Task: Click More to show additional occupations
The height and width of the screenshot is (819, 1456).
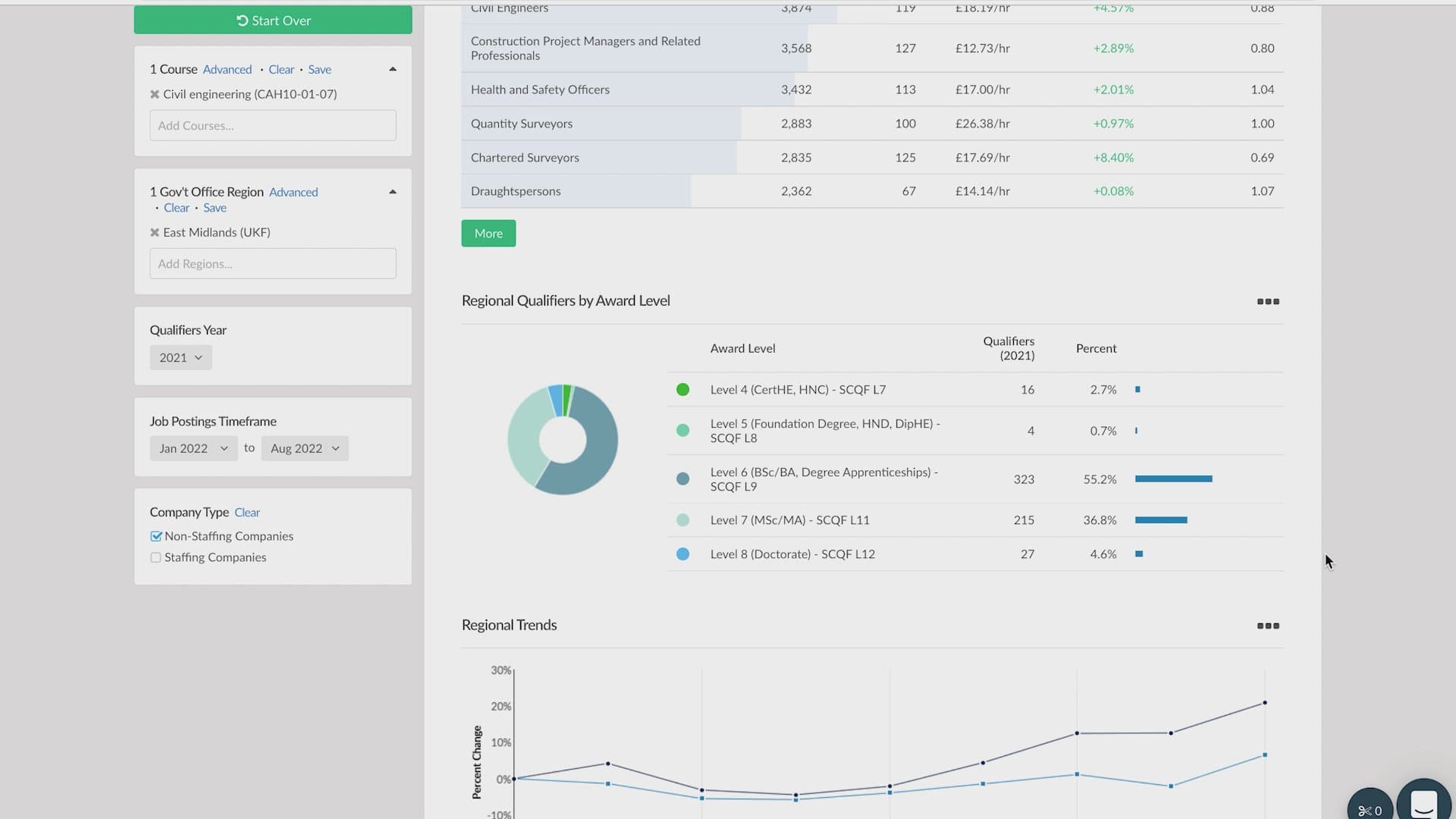Action: click(x=488, y=233)
